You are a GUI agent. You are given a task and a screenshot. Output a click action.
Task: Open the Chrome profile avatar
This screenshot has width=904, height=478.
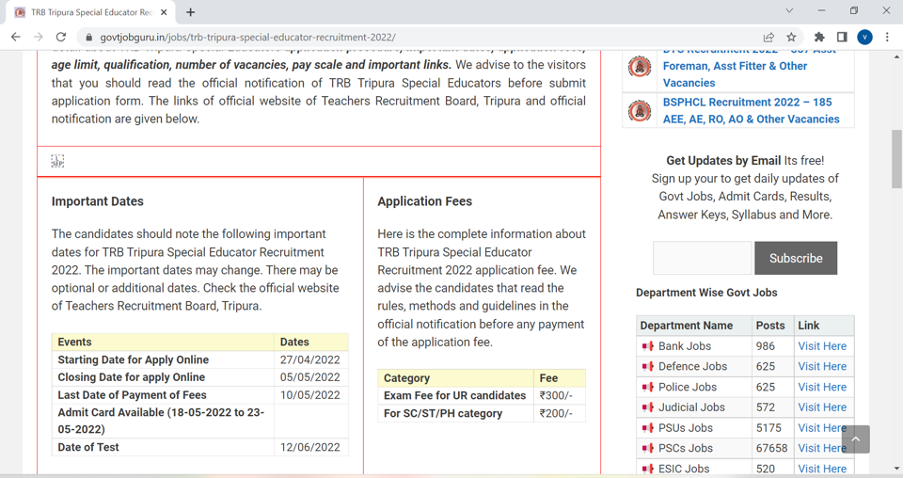pos(864,37)
